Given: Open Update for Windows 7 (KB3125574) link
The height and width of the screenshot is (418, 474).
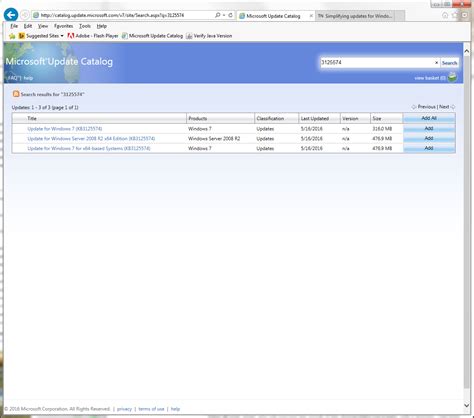Looking at the screenshot, I should click(65, 129).
